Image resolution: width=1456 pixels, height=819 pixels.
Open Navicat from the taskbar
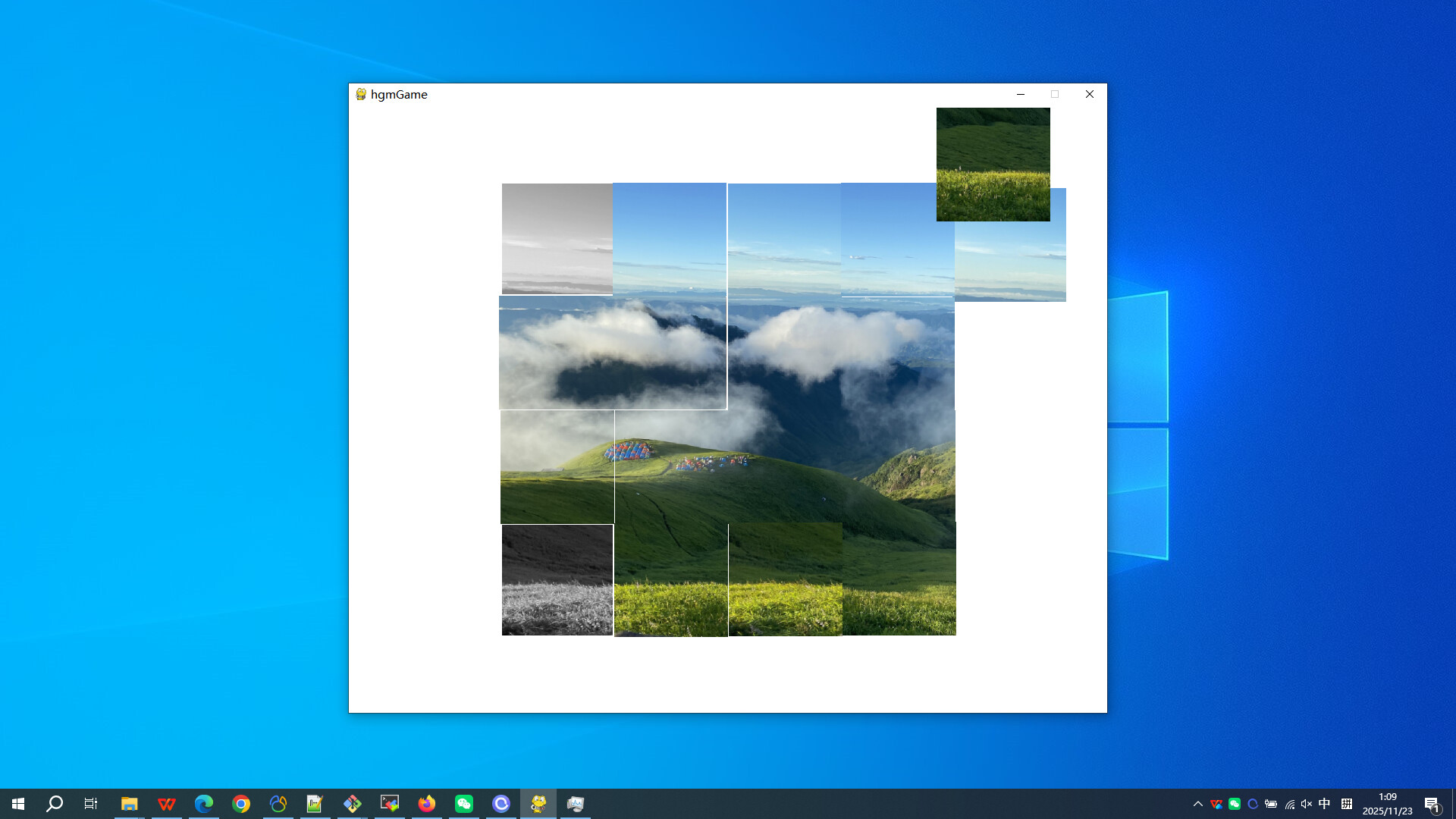point(278,803)
